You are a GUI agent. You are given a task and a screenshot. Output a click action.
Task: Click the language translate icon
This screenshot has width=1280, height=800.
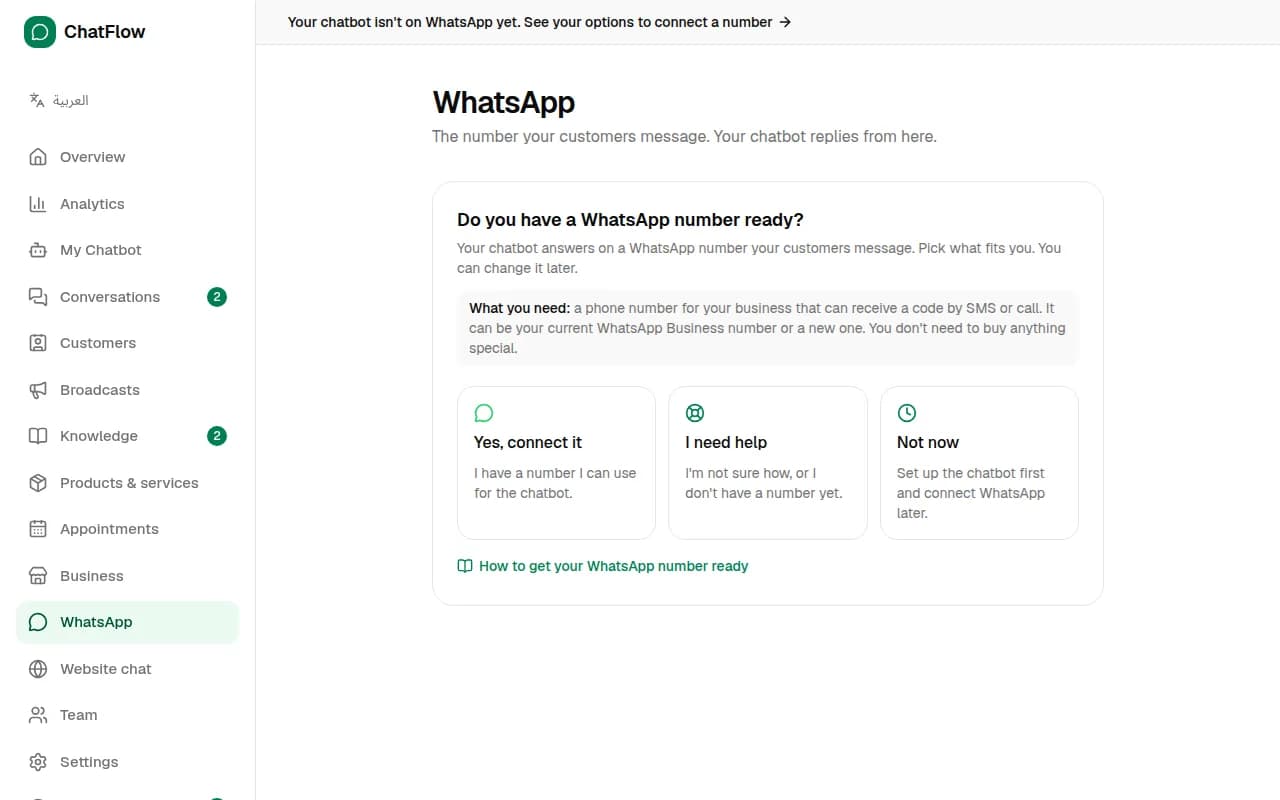tap(37, 100)
